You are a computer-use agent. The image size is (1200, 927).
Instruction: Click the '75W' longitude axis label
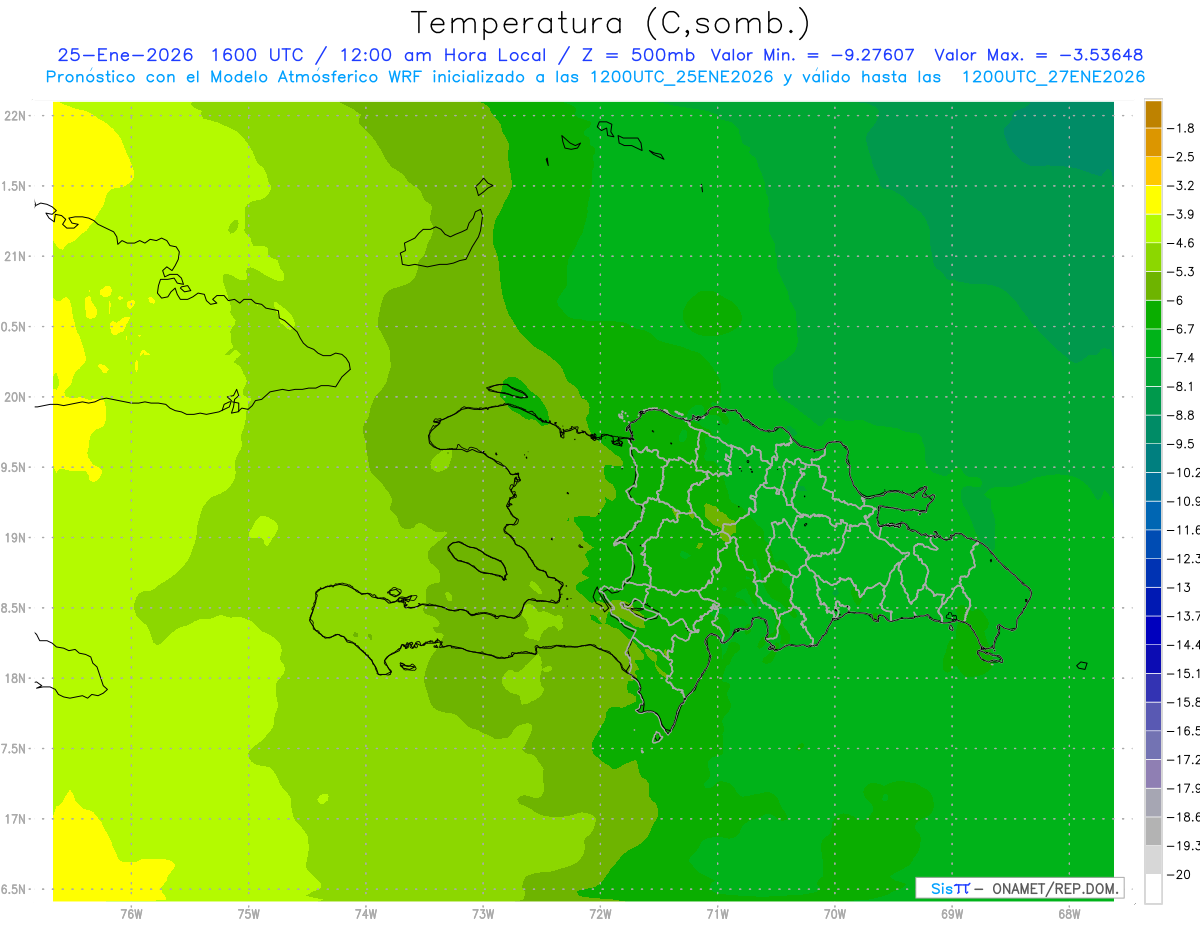(249, 913)
